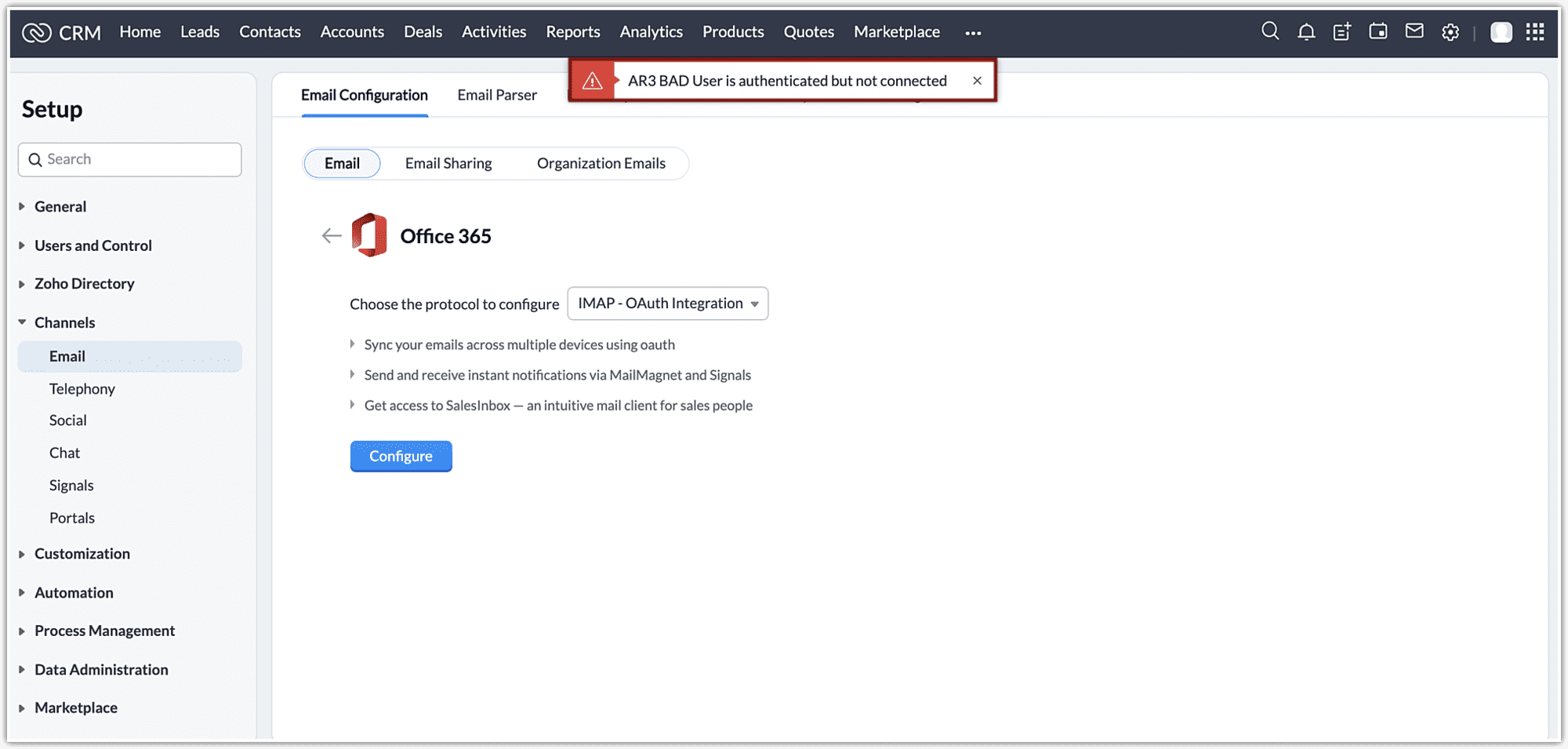Screen dimensions: 1568x749
Task: Click the warning triangle in error banner
Action: coord(593,81)
